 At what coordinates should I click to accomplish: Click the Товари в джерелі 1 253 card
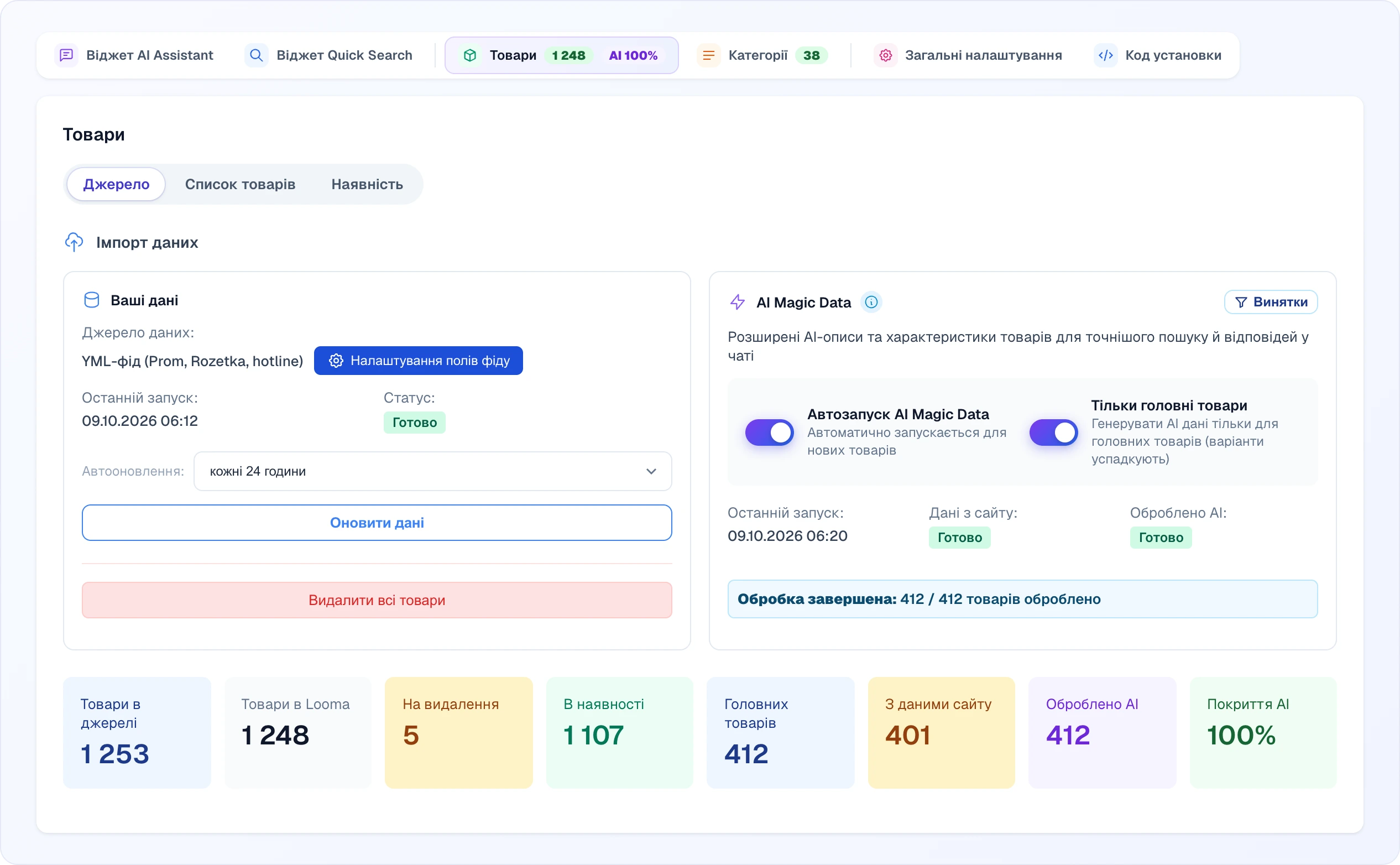(137, 733)
